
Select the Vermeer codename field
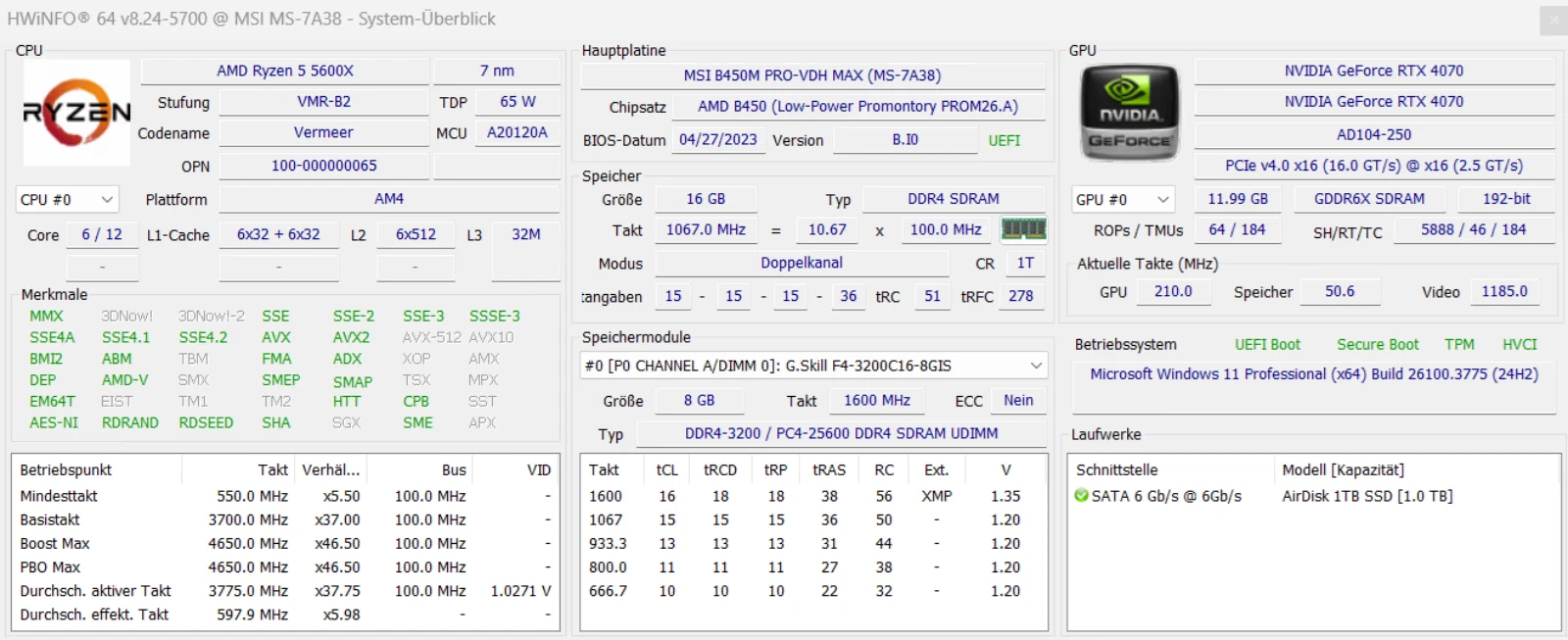324,132
